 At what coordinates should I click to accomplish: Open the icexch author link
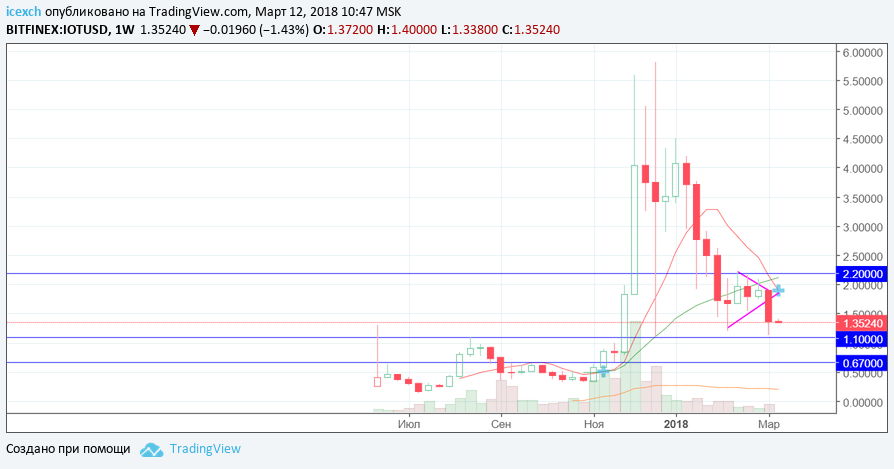(x=23, y=11)
